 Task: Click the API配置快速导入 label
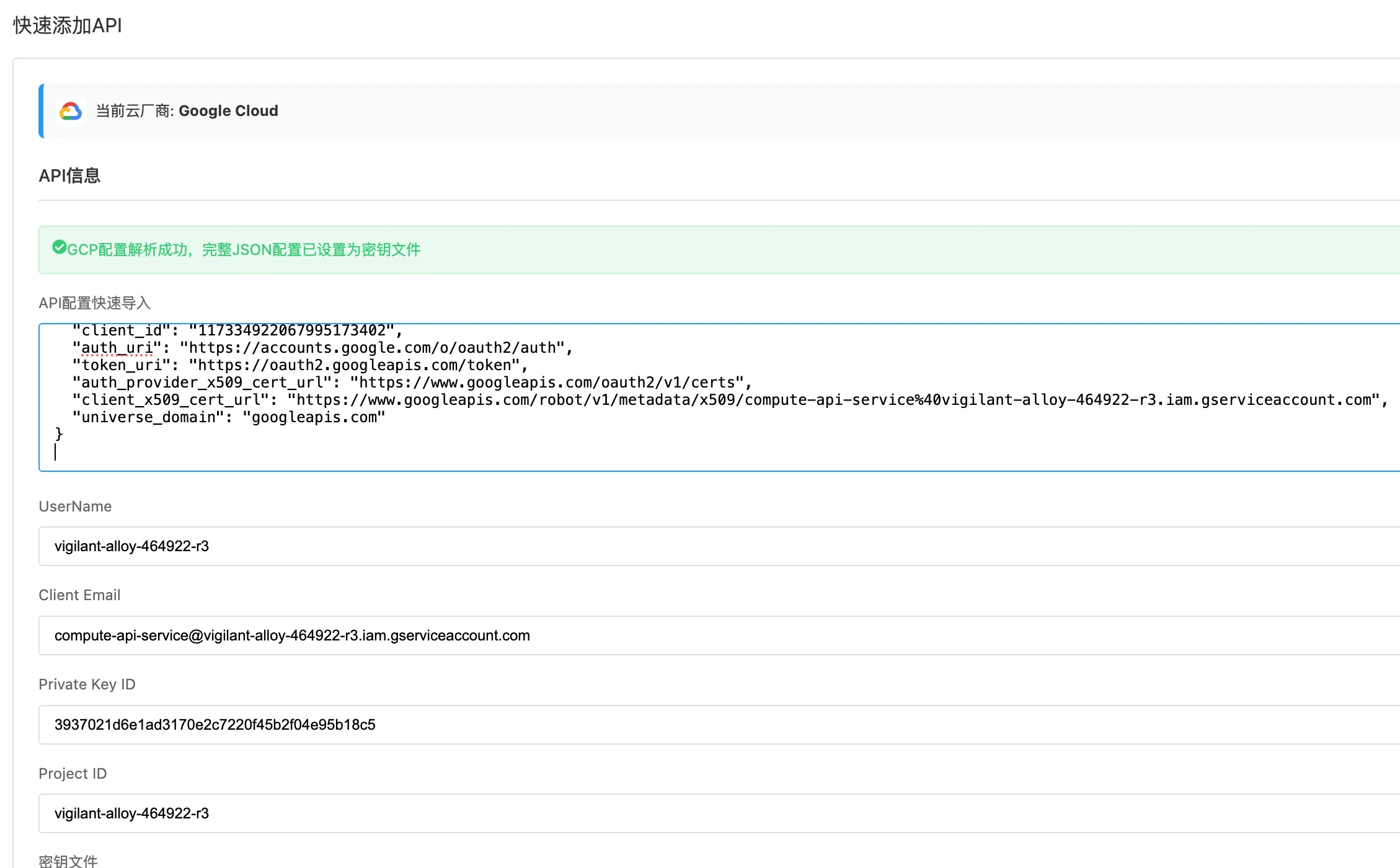(x=95, y=303)
